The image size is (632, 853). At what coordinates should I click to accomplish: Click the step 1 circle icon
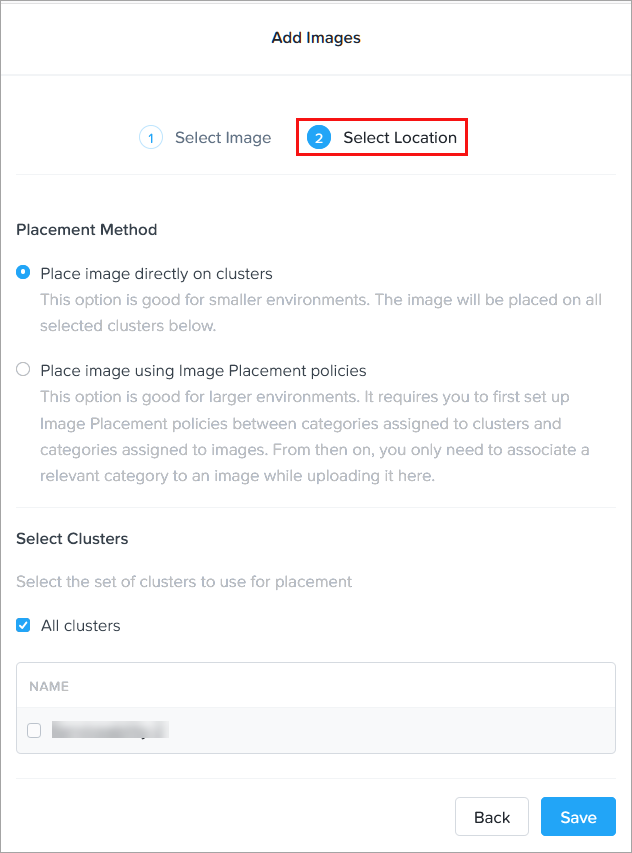151,138
